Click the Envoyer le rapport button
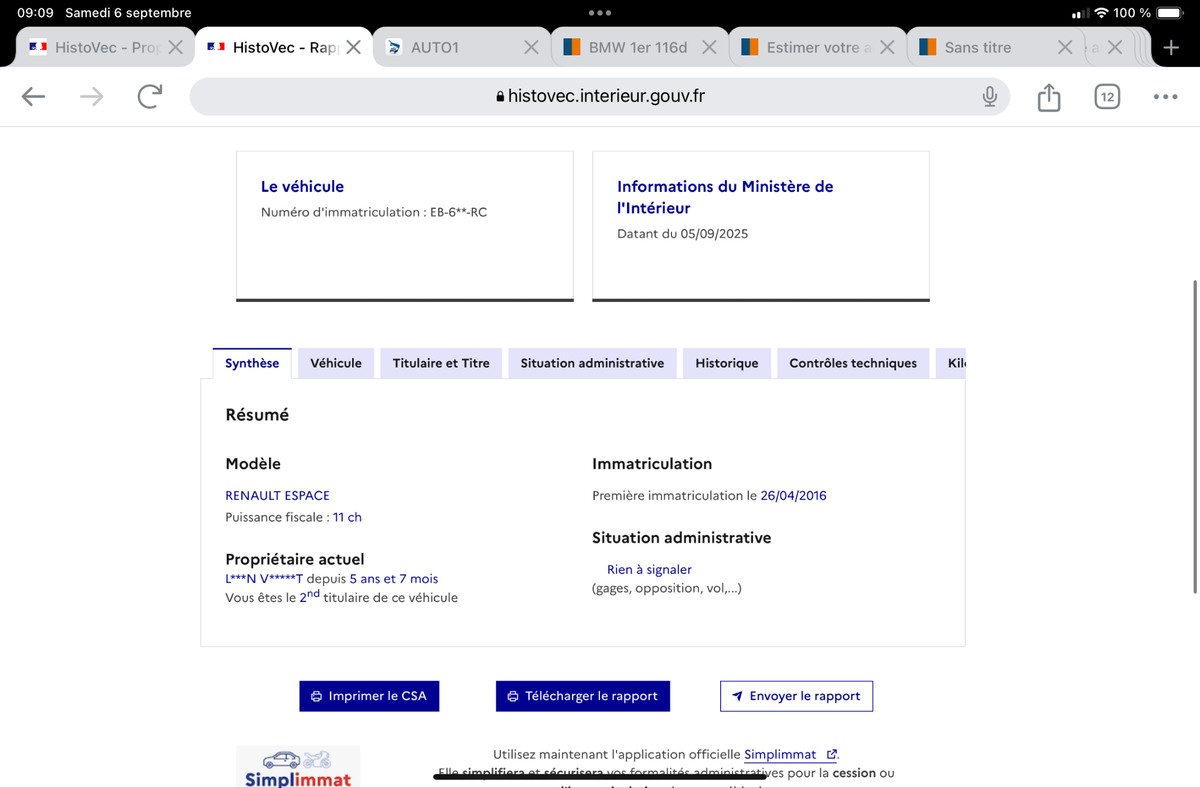 pos(796,696)
